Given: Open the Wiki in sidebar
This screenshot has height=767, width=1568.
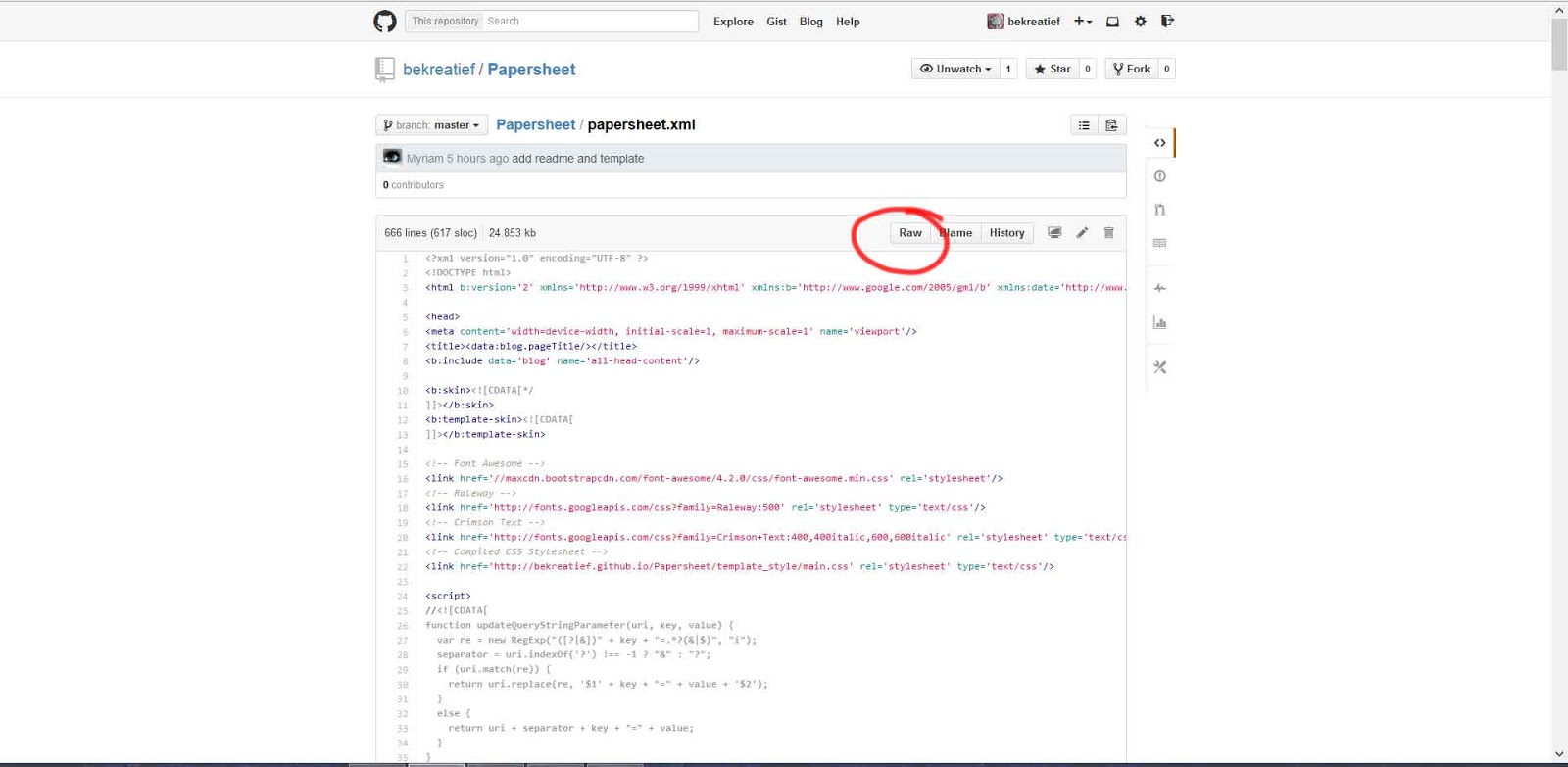Looking at the screenshot, I should [x=1160, y=243].
